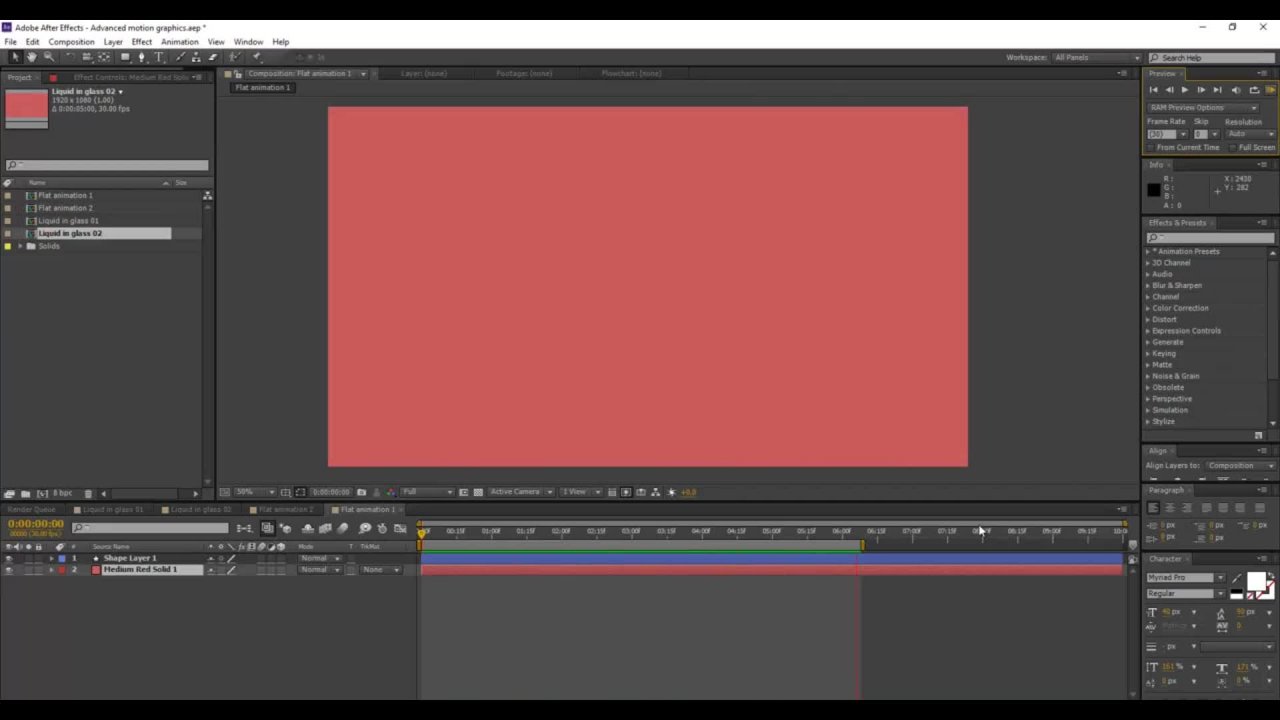Open the Composition menu
1280x720 pixels.
pyautogui.click(x=71, y=42)
